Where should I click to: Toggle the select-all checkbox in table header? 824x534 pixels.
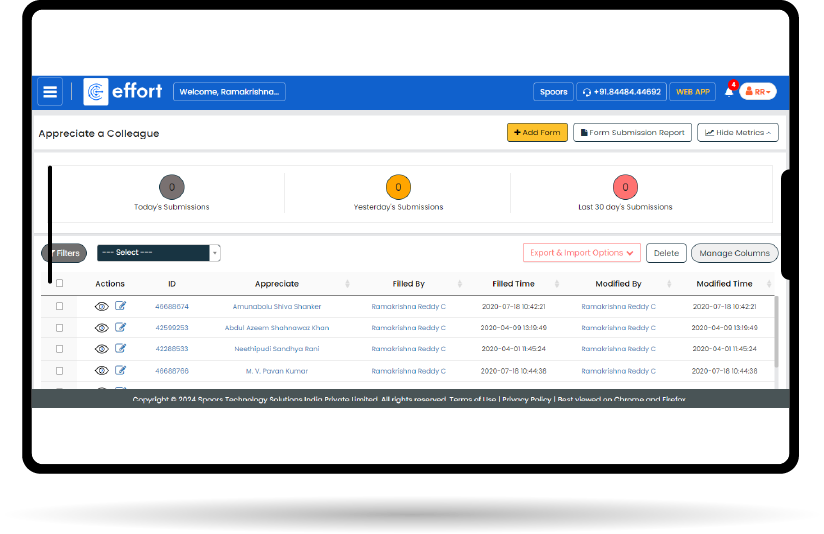coord(59,284)
